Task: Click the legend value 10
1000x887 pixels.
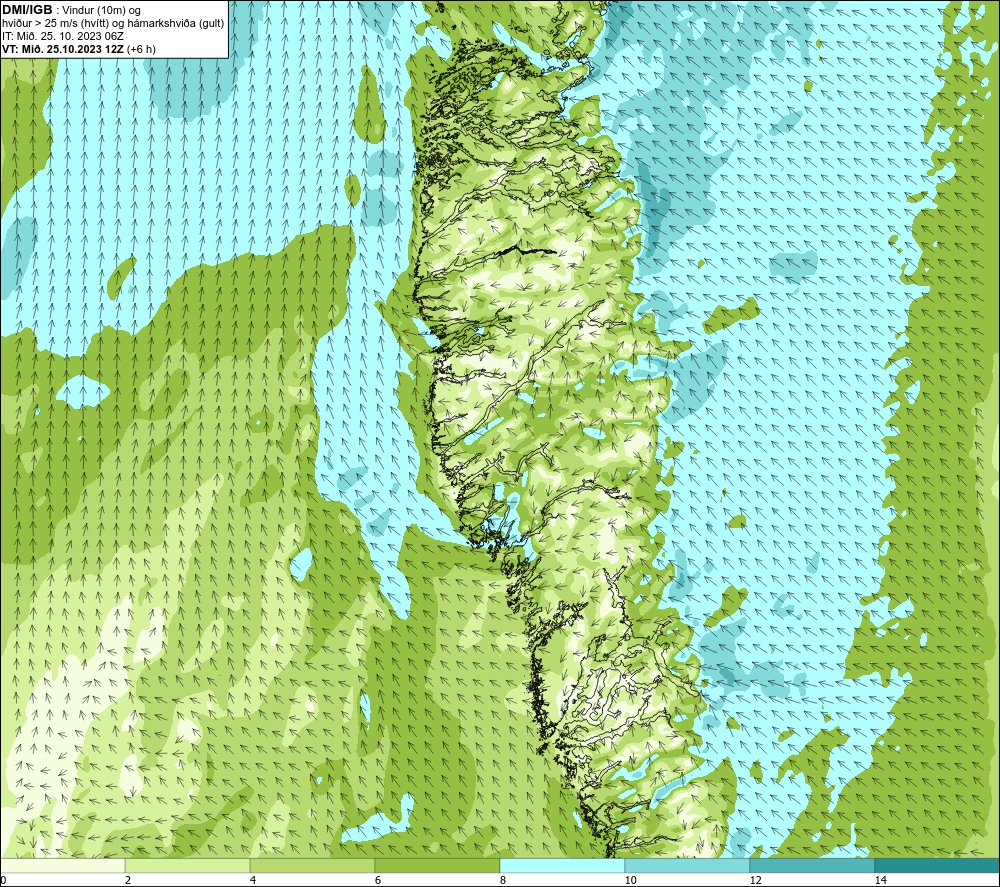Action: coord(630,881)
